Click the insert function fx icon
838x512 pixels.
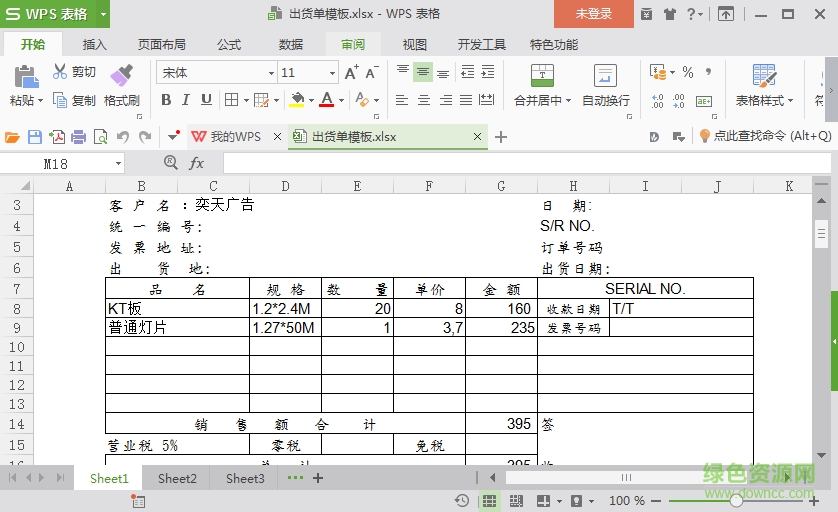(x=197, y=163)
